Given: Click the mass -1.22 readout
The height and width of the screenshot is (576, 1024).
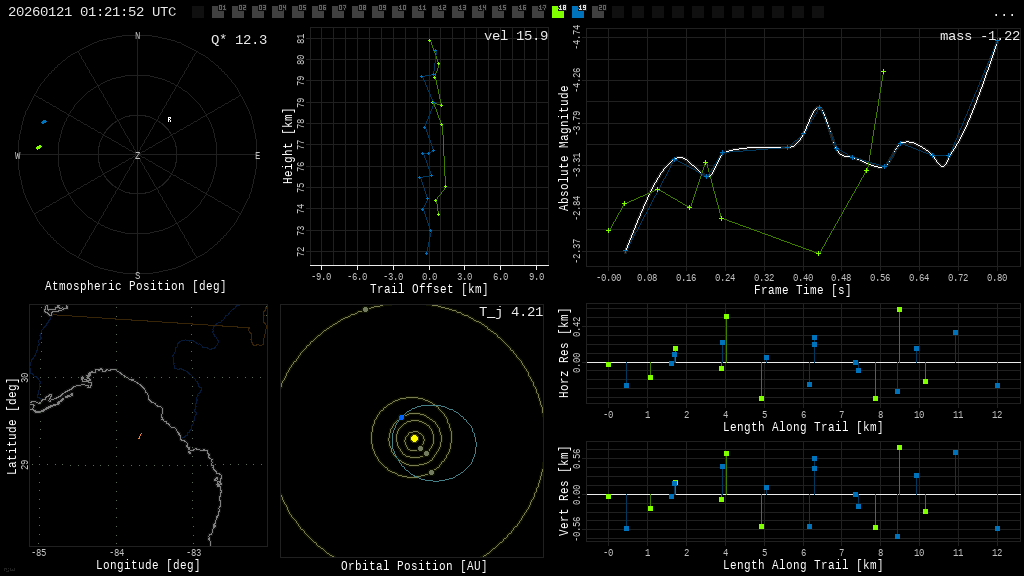Looking at the screenshot, I should (979, 36).
